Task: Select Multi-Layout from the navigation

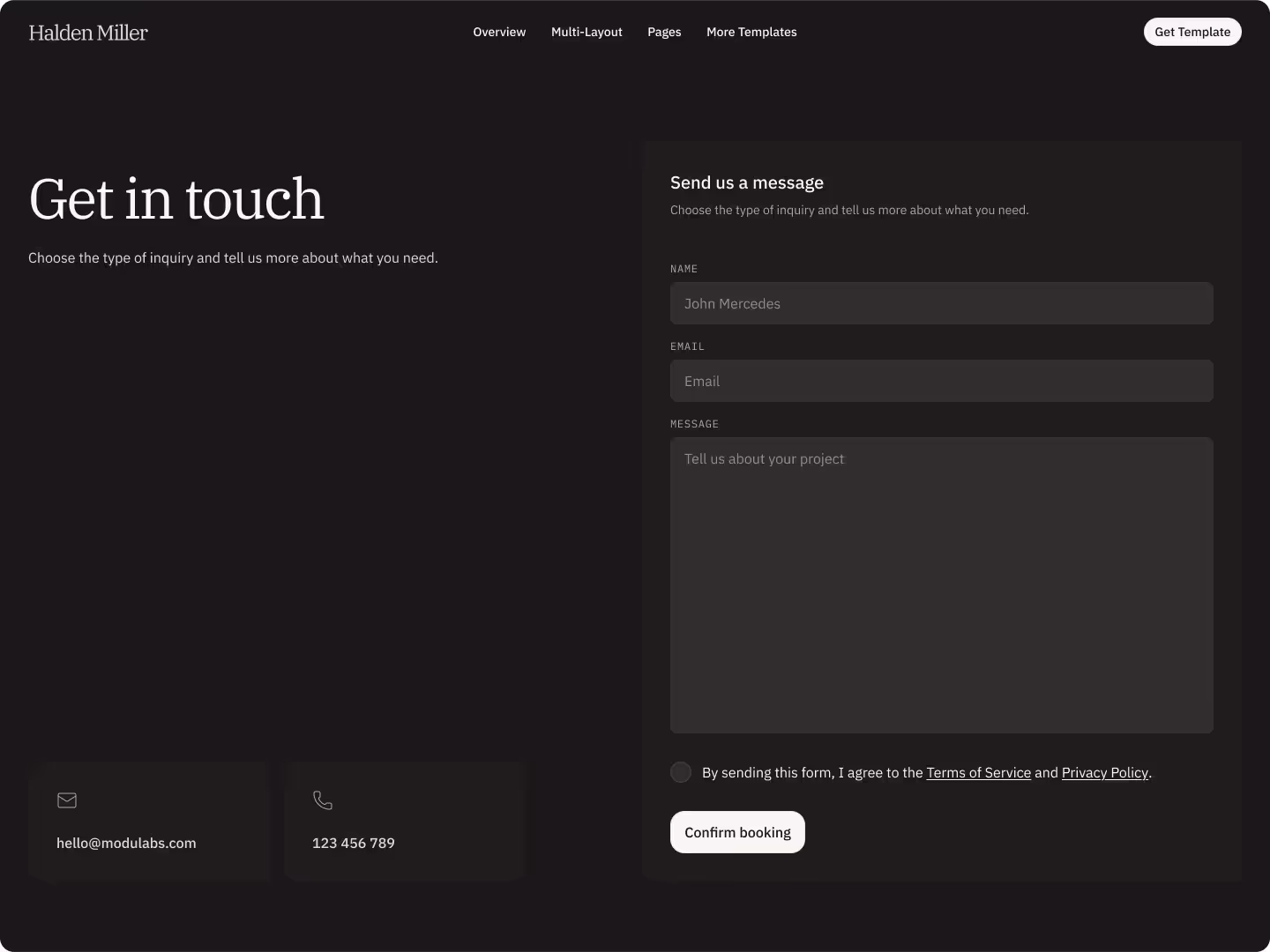Action: 586,32
